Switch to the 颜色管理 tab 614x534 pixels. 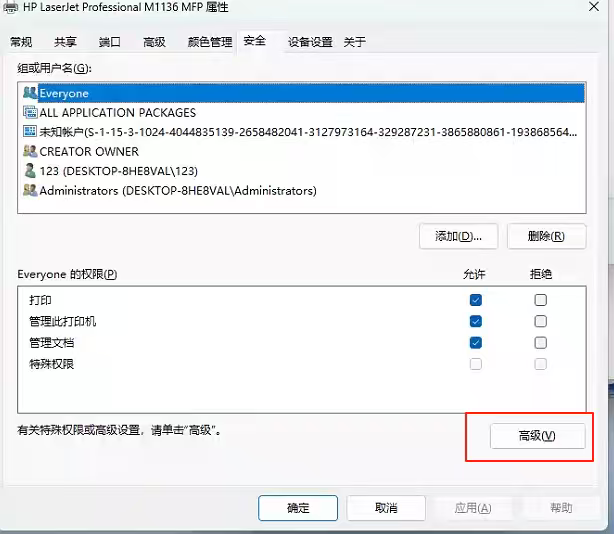coord(210,42)
